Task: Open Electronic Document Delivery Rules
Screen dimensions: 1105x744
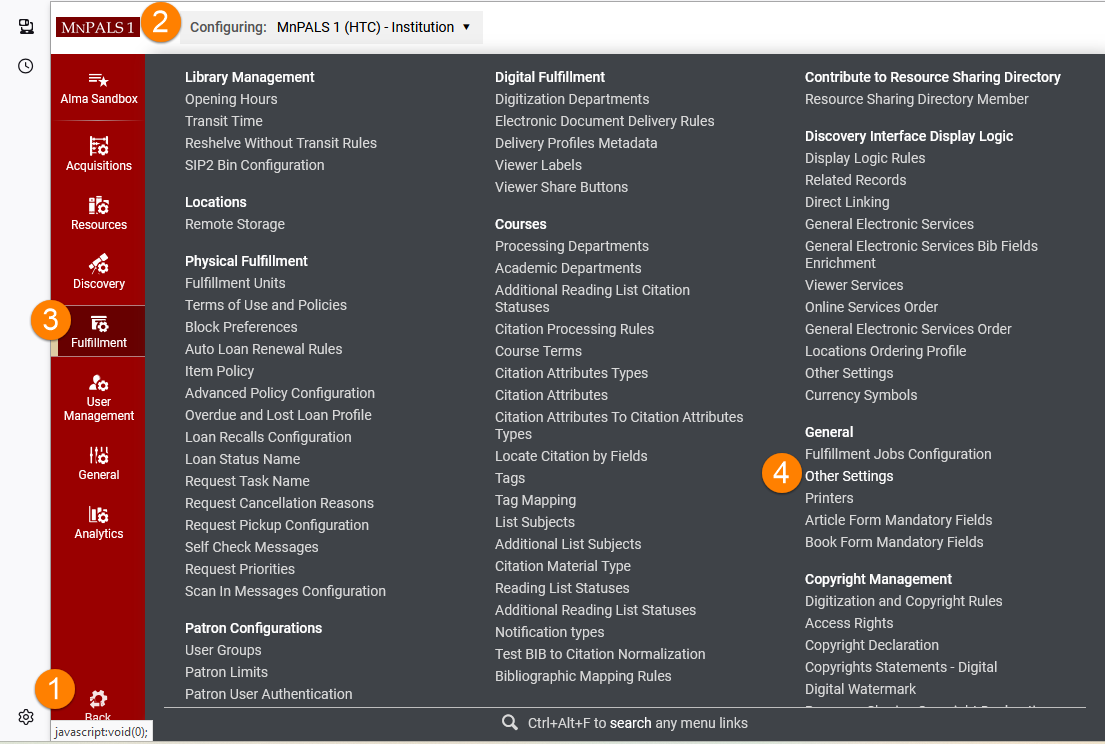Action: click(604, 121)
